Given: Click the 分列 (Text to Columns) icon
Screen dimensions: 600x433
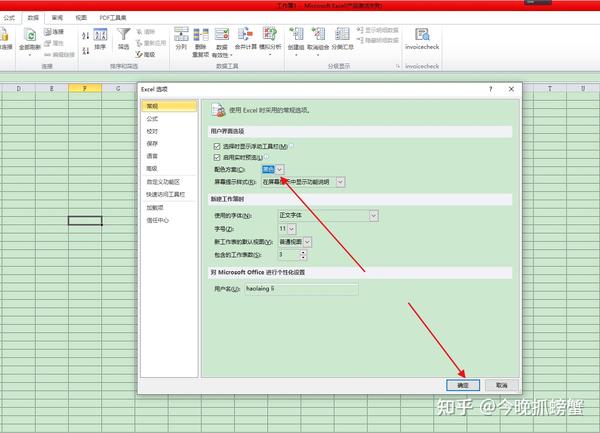Looking at the screenshot, I should 181,34.
